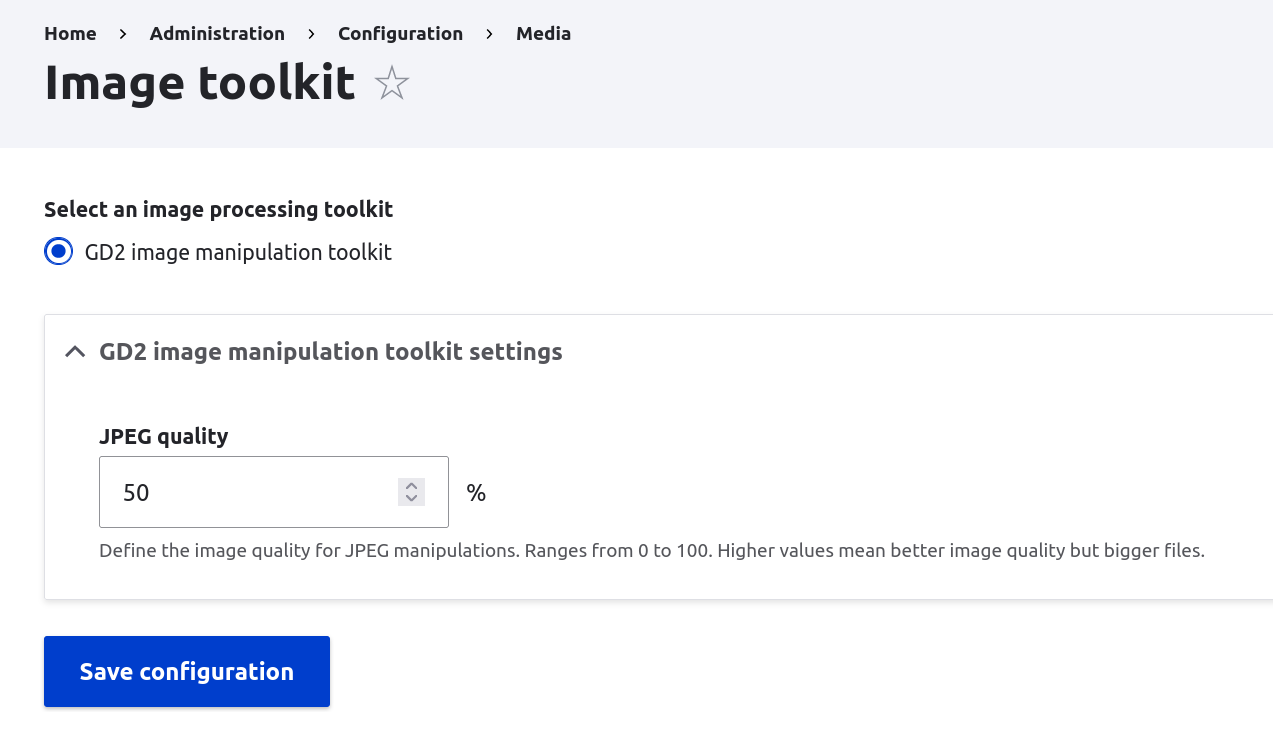Navigate to Configuration breadcrumb
Screen dimensions: 1273x738
pos(400,34)
